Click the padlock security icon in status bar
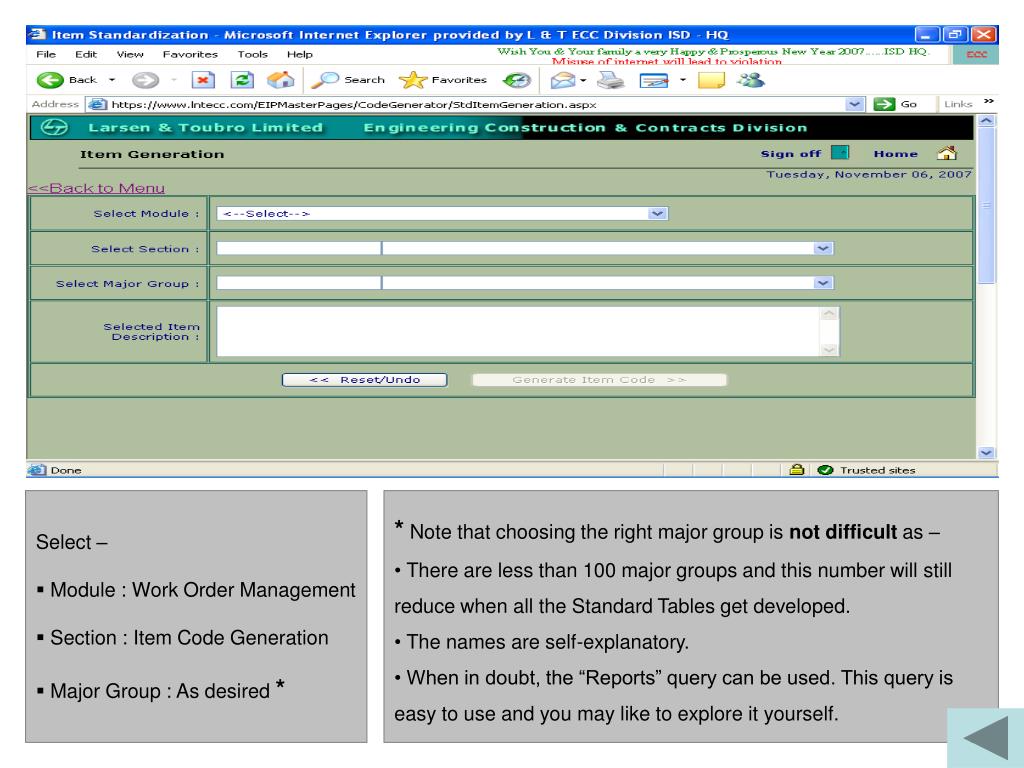Image resolution: width=1024 pixels, height=768 pixels. pos(797,470)
